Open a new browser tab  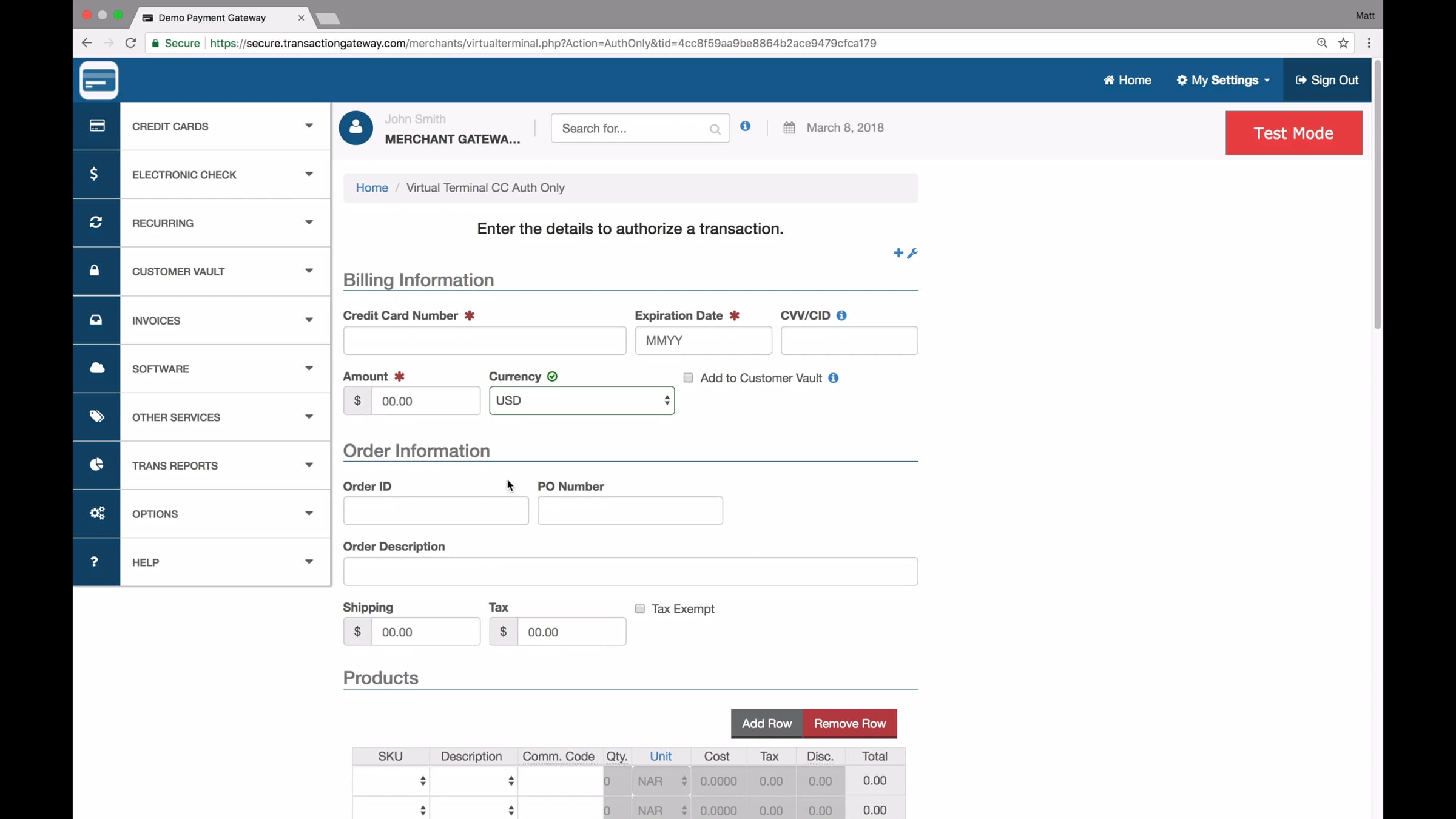(x=328, y=19)
